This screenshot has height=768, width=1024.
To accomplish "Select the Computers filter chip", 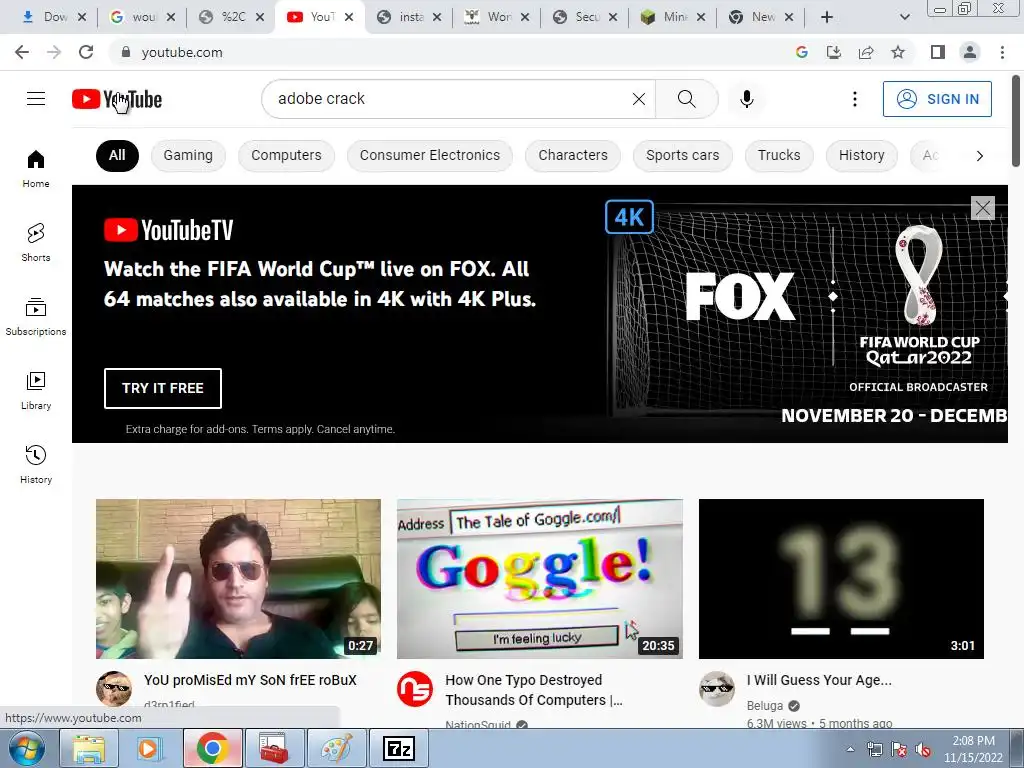I will (286, 155).
